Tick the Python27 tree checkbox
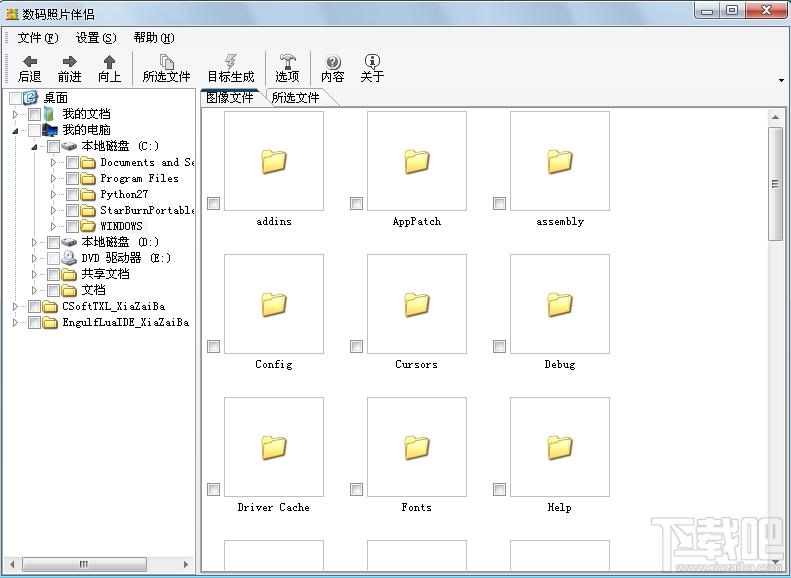Screen dimensions: 791x578 (x=72, y=194)
